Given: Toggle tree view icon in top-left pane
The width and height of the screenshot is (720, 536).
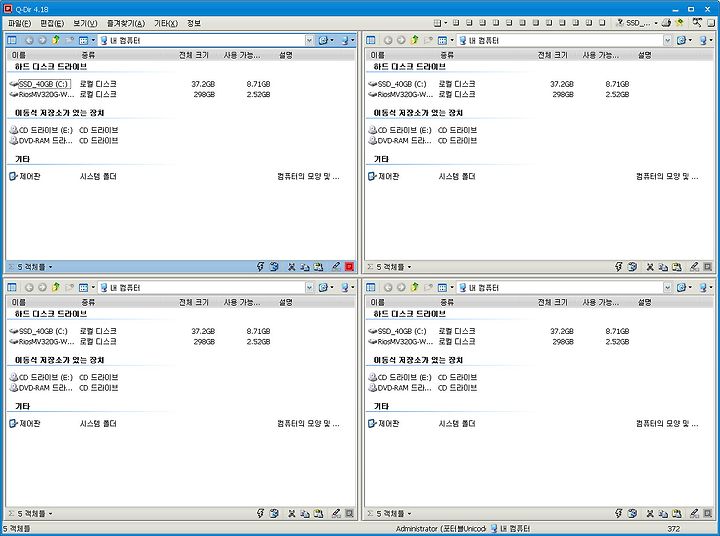Looking at the screenshot, I should pyautogui.click(x=12, y=40).
